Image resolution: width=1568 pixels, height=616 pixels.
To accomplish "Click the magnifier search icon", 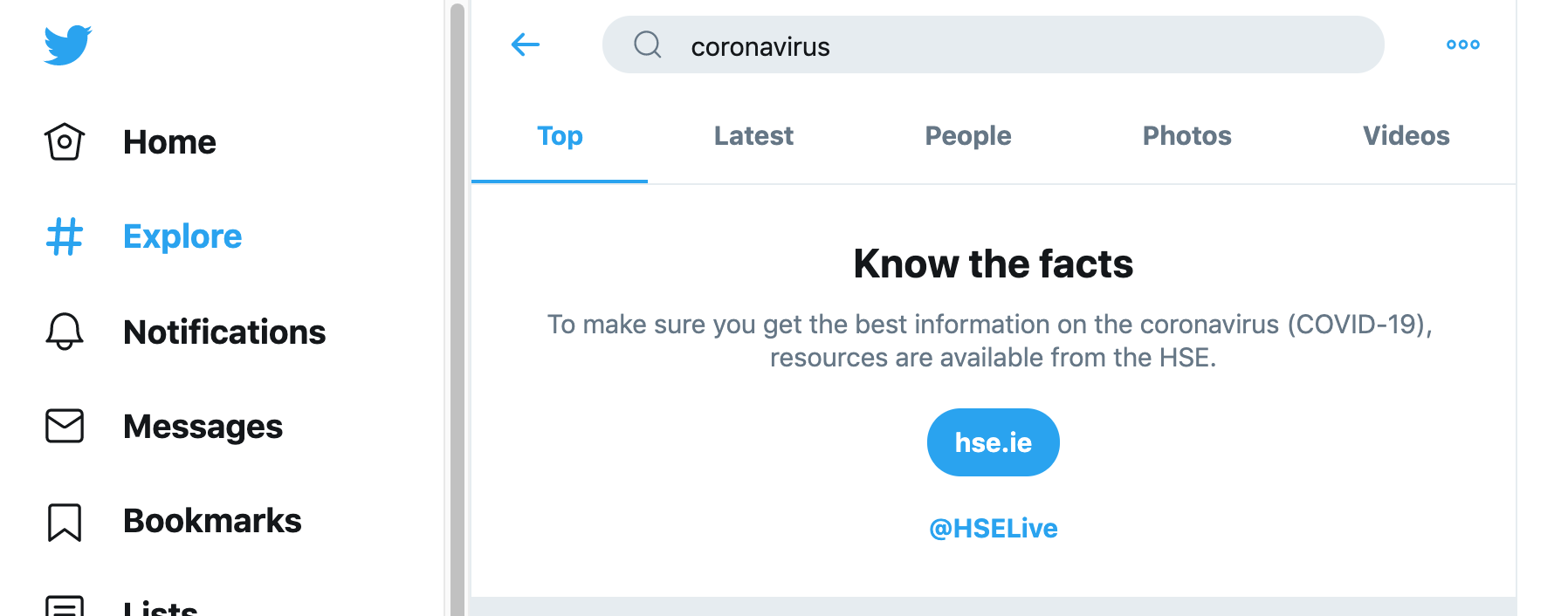I will (x=648, y=44).
